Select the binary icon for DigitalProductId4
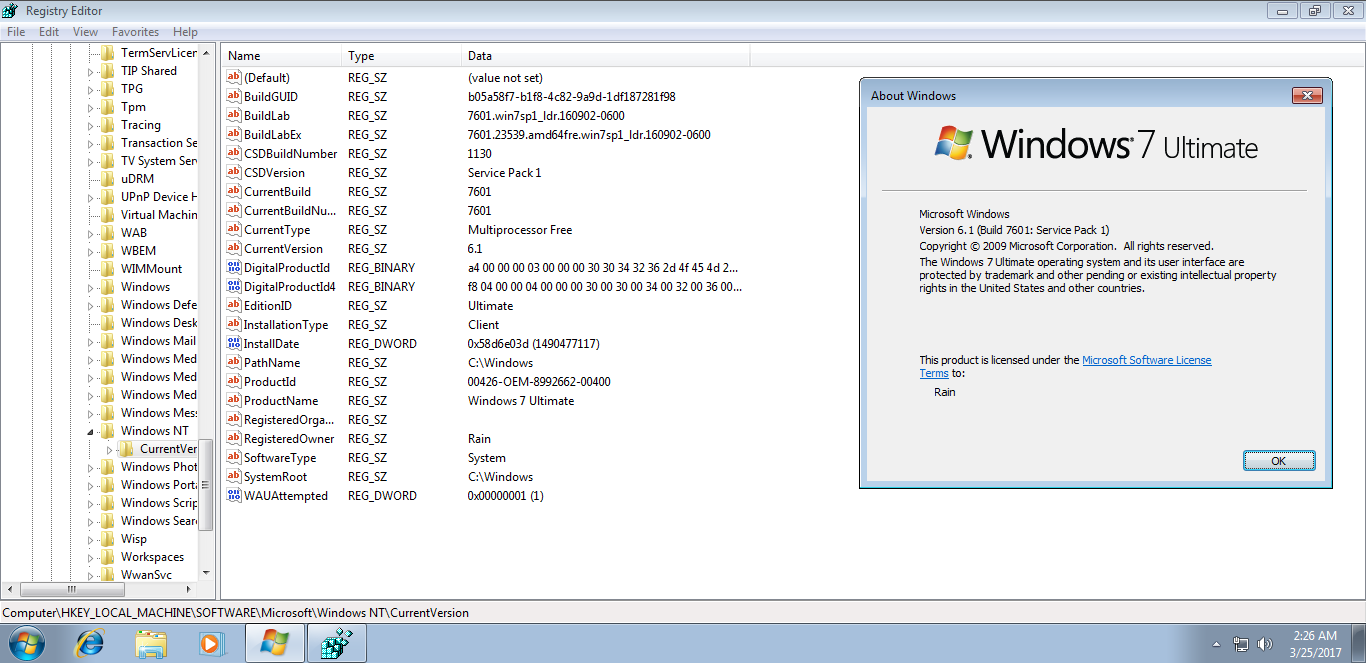This screenshot has height=663, width=1366. click(234, 287)
